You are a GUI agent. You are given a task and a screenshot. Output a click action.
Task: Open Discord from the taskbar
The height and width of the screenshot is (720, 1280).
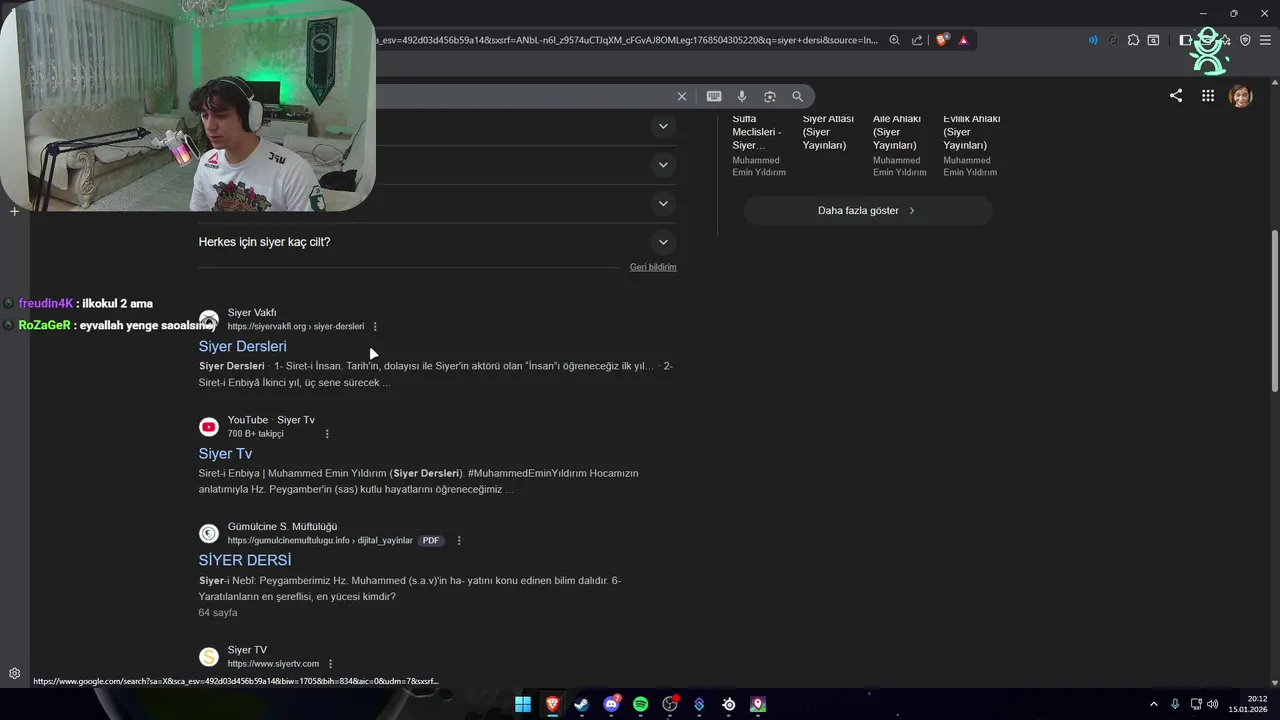coord(611,704)
